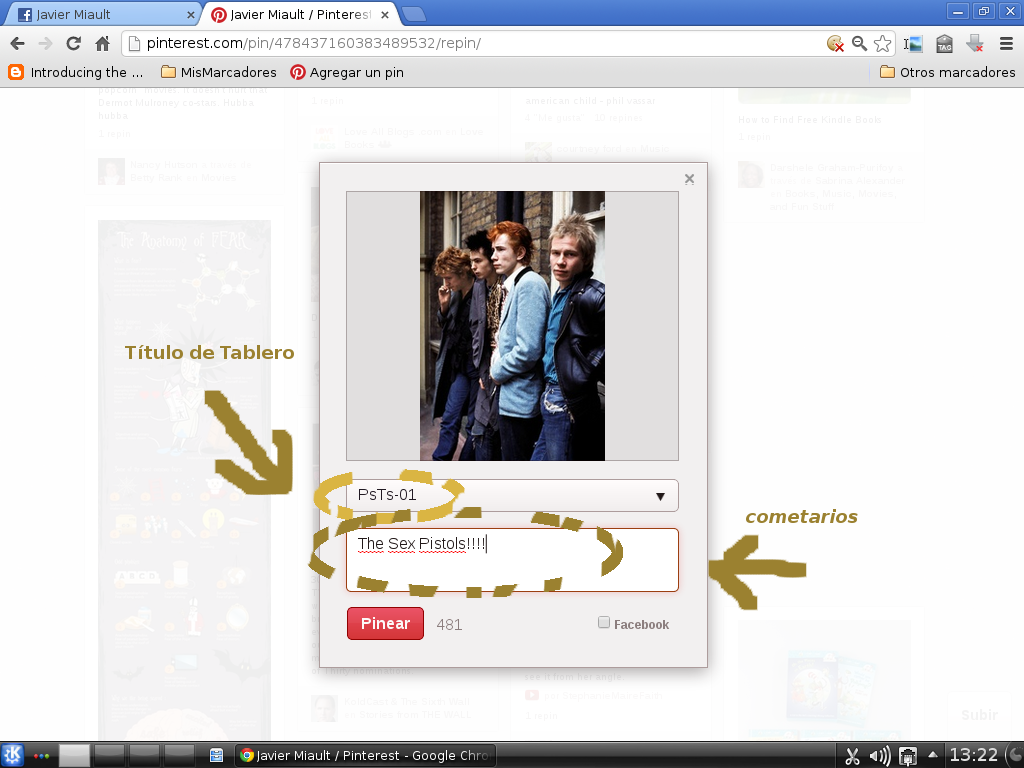Reload the Pinterest page
Image resolution: width=1024 pixels, height=768 pixels.
click(x=74, y=43)
